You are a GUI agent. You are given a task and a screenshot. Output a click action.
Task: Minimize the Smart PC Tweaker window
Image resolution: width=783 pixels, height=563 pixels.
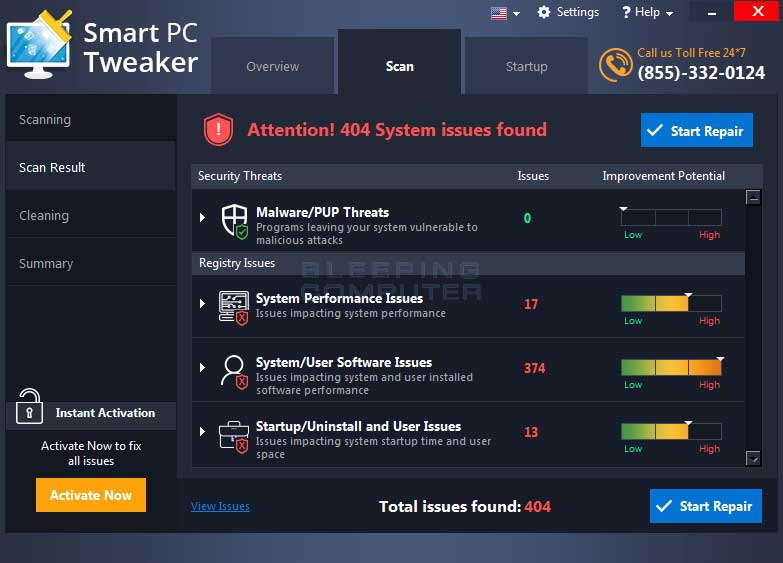tap(712, 11)
